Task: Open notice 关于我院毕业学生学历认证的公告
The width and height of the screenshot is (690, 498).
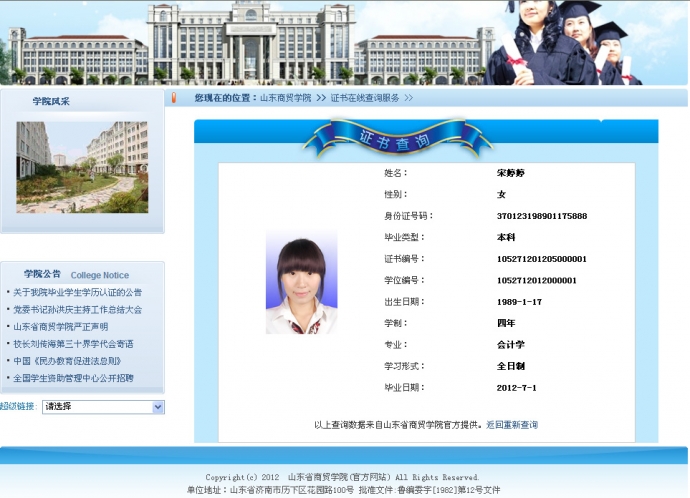Action: 77,292
